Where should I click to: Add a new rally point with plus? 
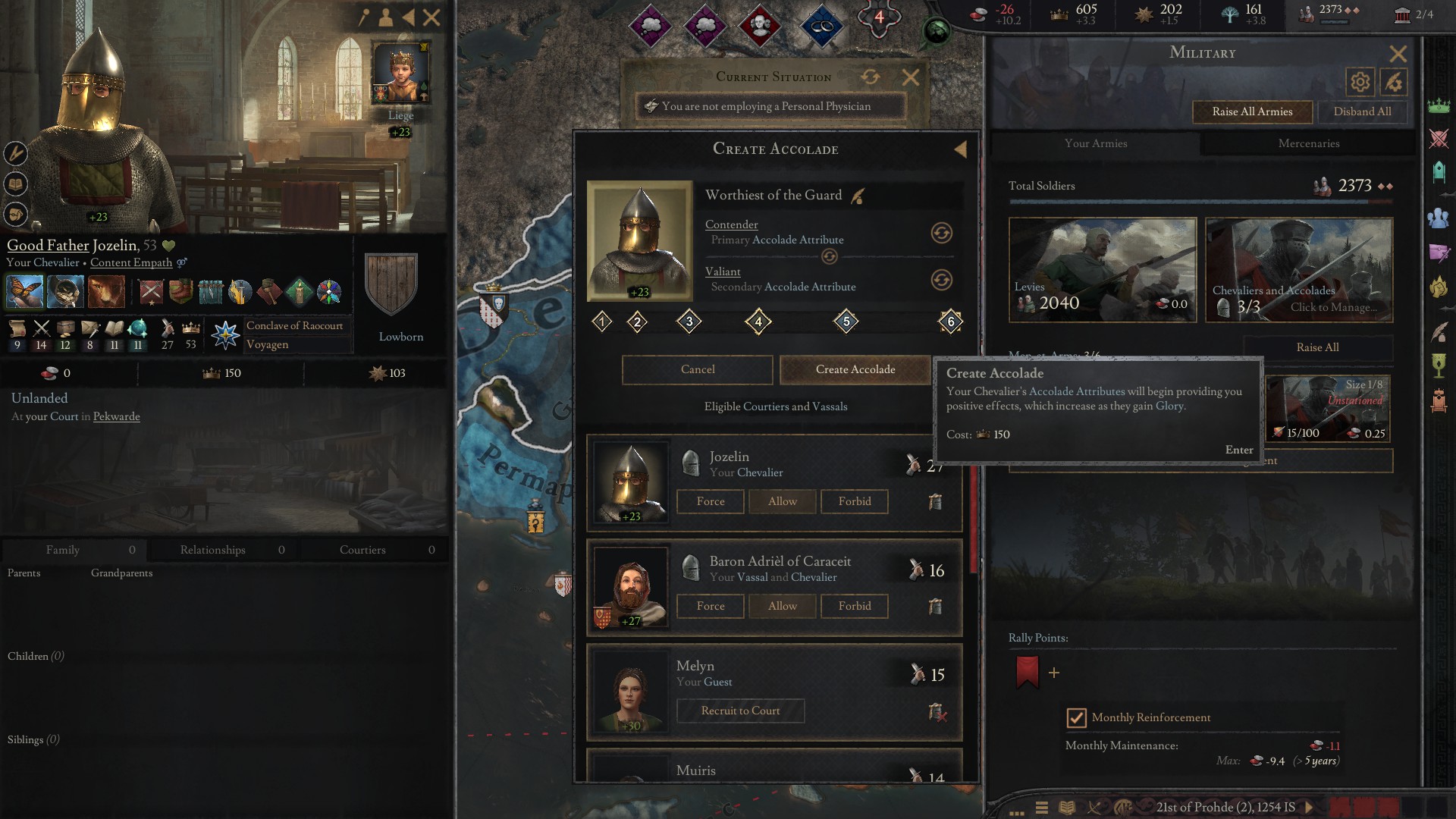(x=1054, y=673)
